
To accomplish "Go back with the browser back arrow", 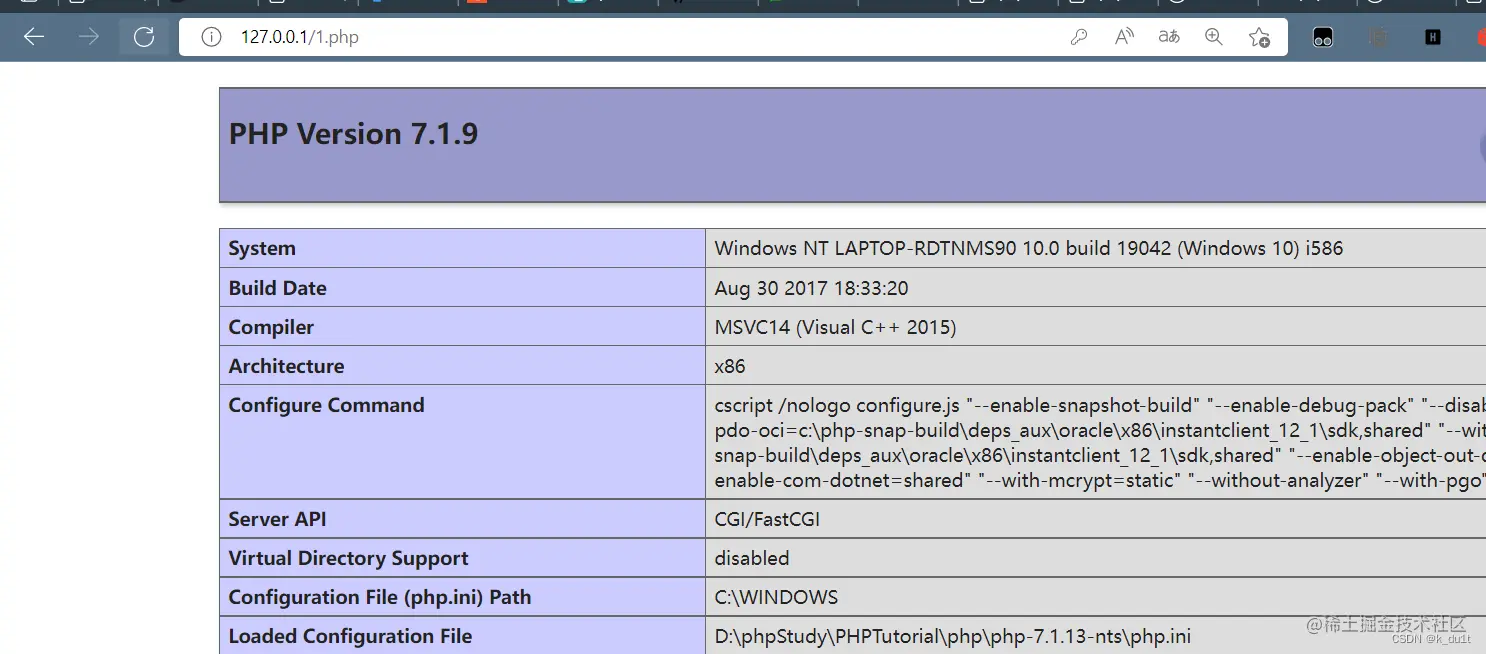I will [34, 37].
